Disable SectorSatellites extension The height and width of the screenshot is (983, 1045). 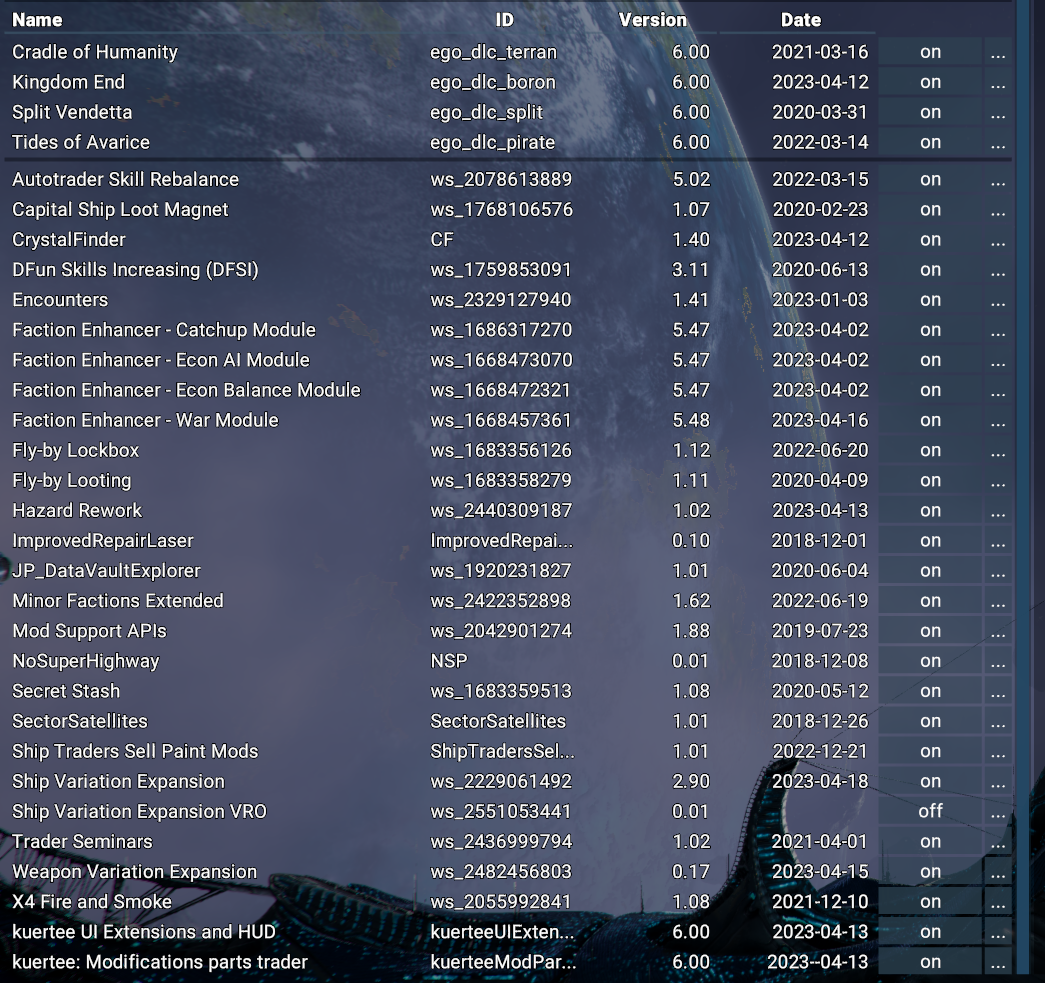click(930, 721)
